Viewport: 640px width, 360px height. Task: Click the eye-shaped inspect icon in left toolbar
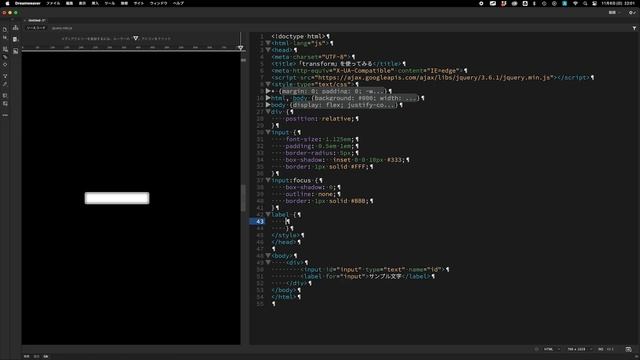click(x=5, y=64)
